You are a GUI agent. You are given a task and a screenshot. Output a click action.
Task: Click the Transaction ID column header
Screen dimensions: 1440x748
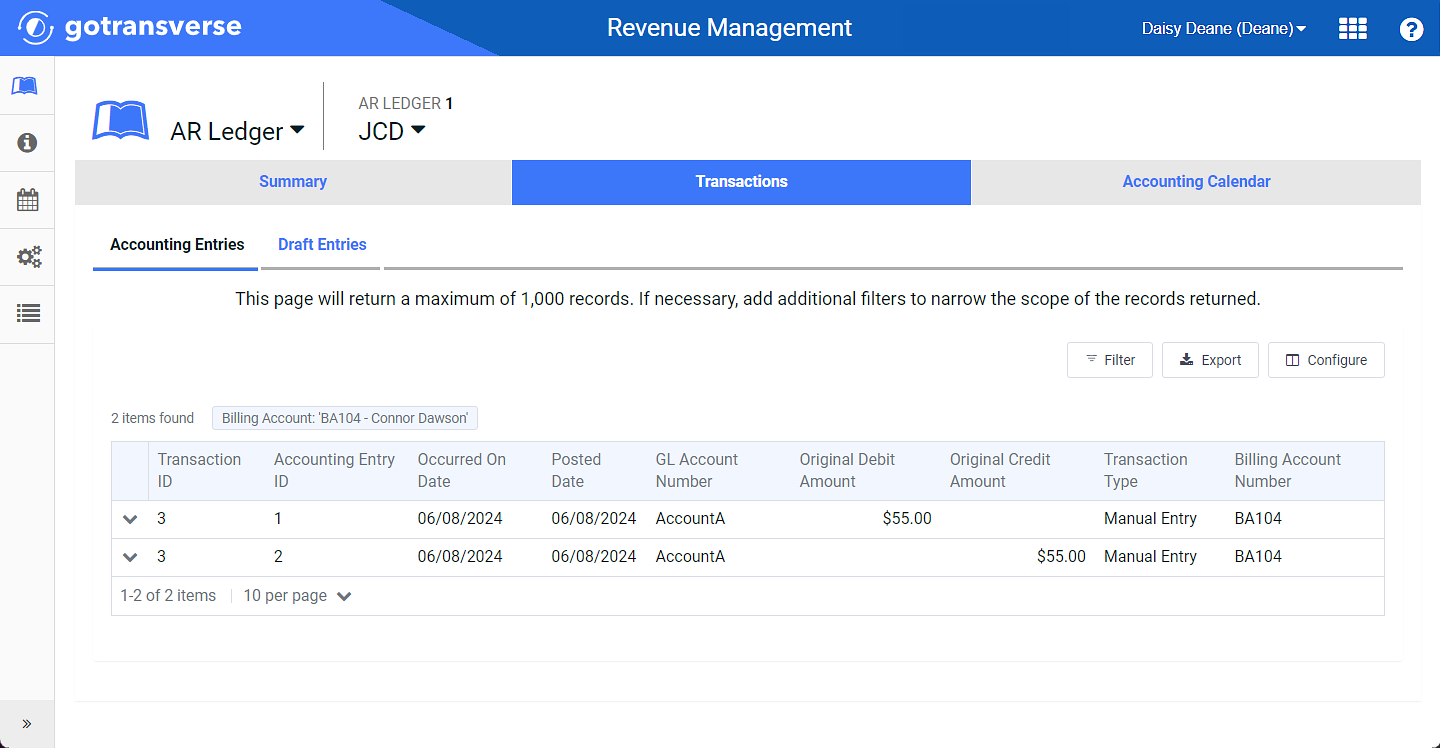coord(199,470)
